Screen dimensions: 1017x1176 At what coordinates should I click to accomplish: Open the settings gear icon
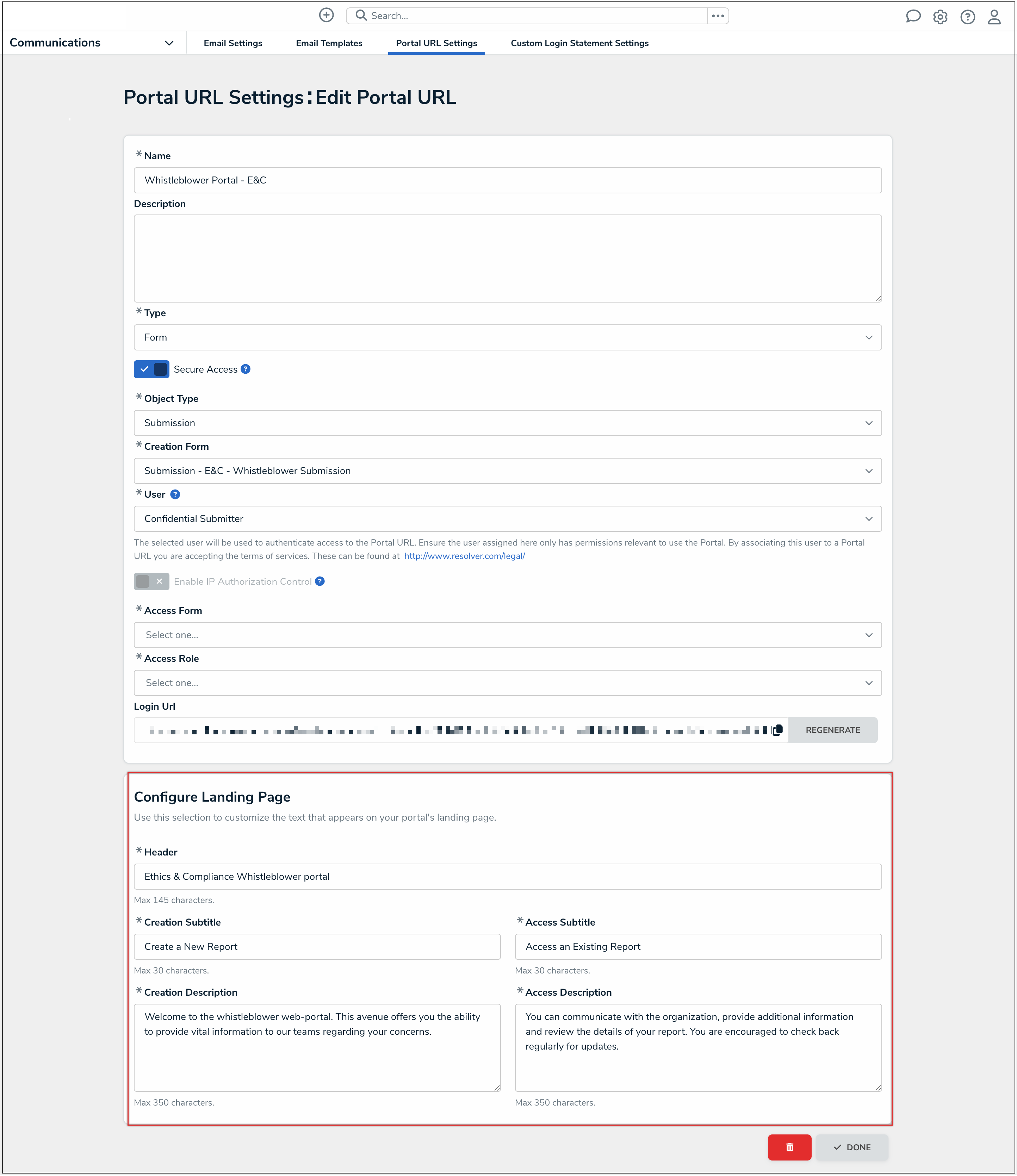pos(940,17)
